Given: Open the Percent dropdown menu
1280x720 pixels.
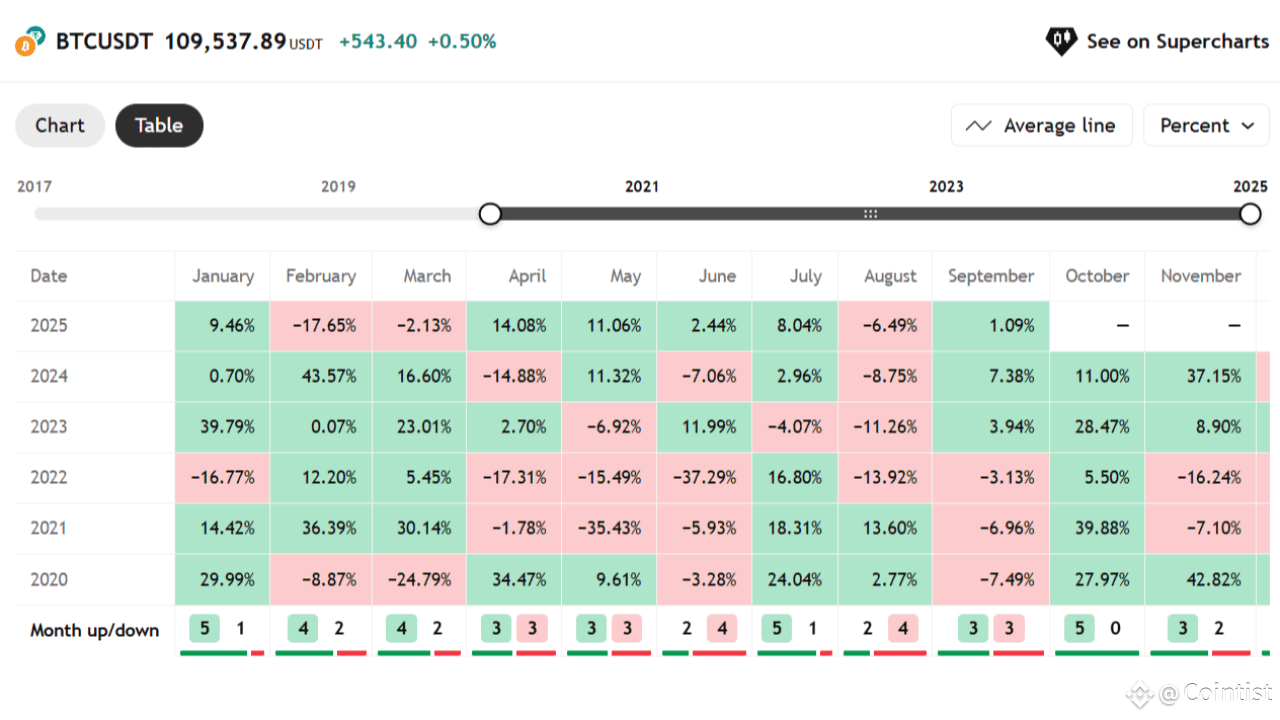Looking at the screenshot, I should click(1205, 126).
